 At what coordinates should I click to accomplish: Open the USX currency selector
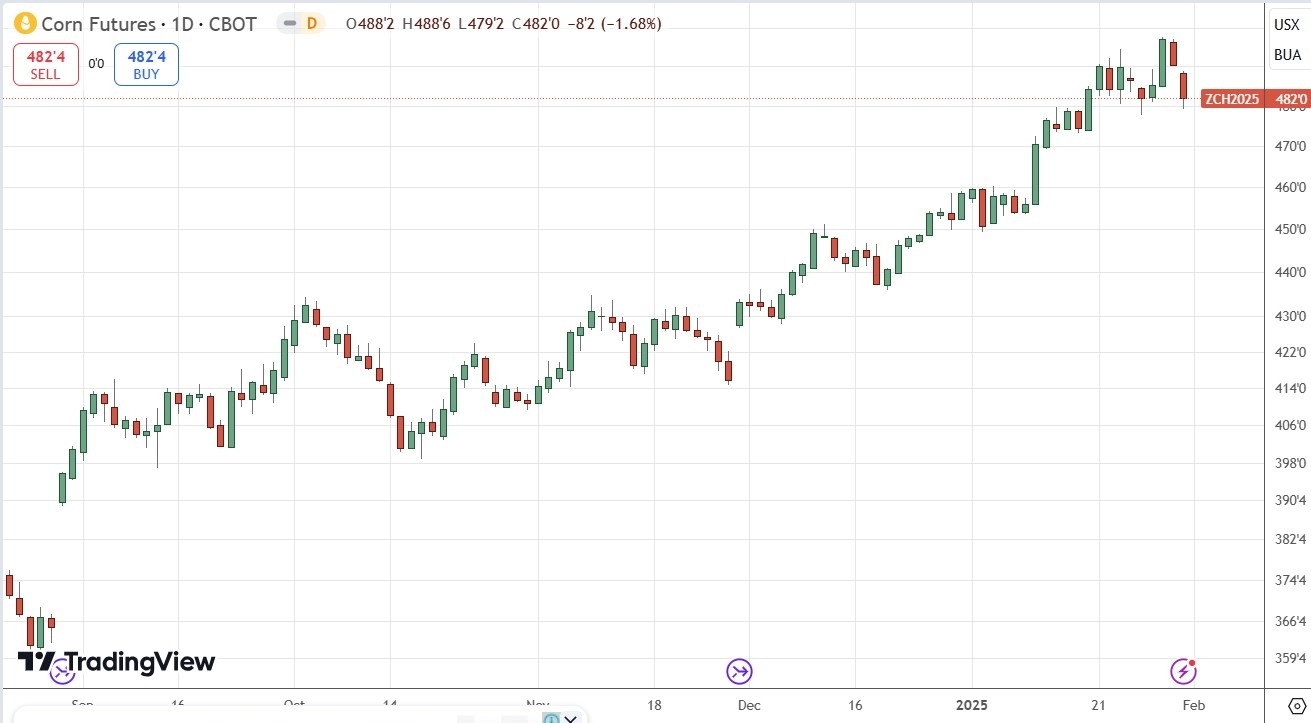pyautogui.click(x=1286, y=25)
